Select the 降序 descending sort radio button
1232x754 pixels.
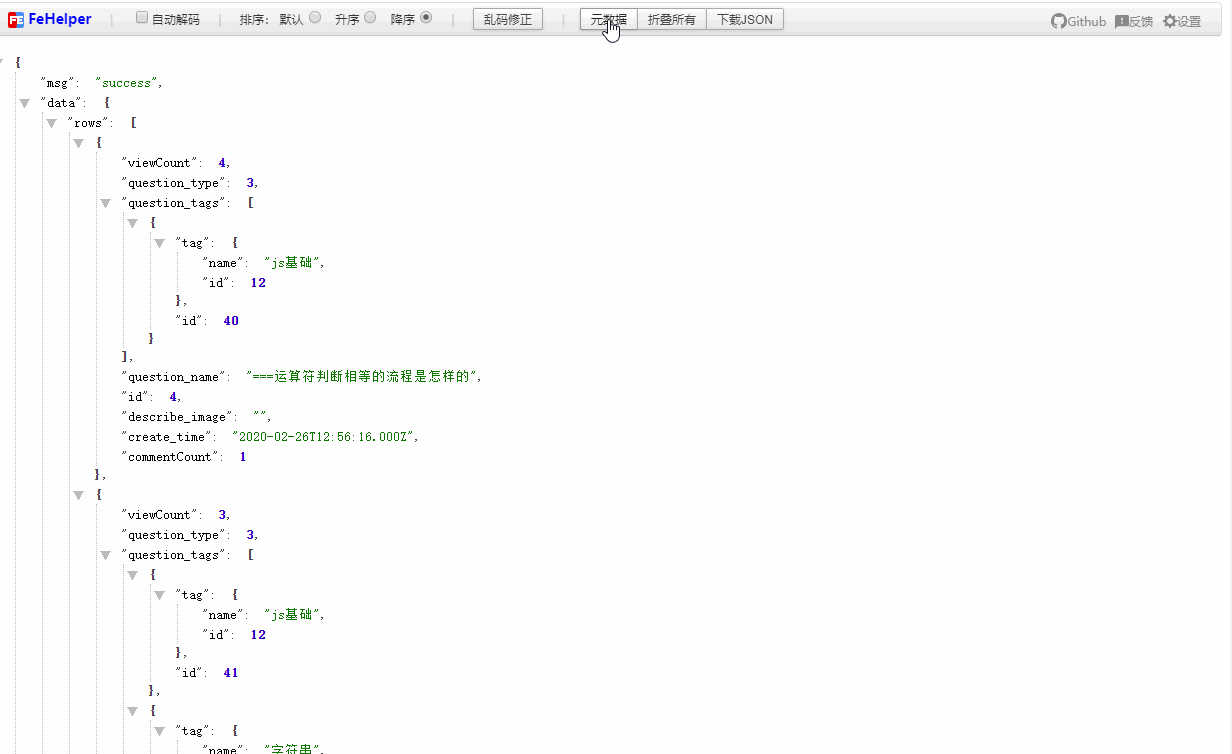click(426, 18)
